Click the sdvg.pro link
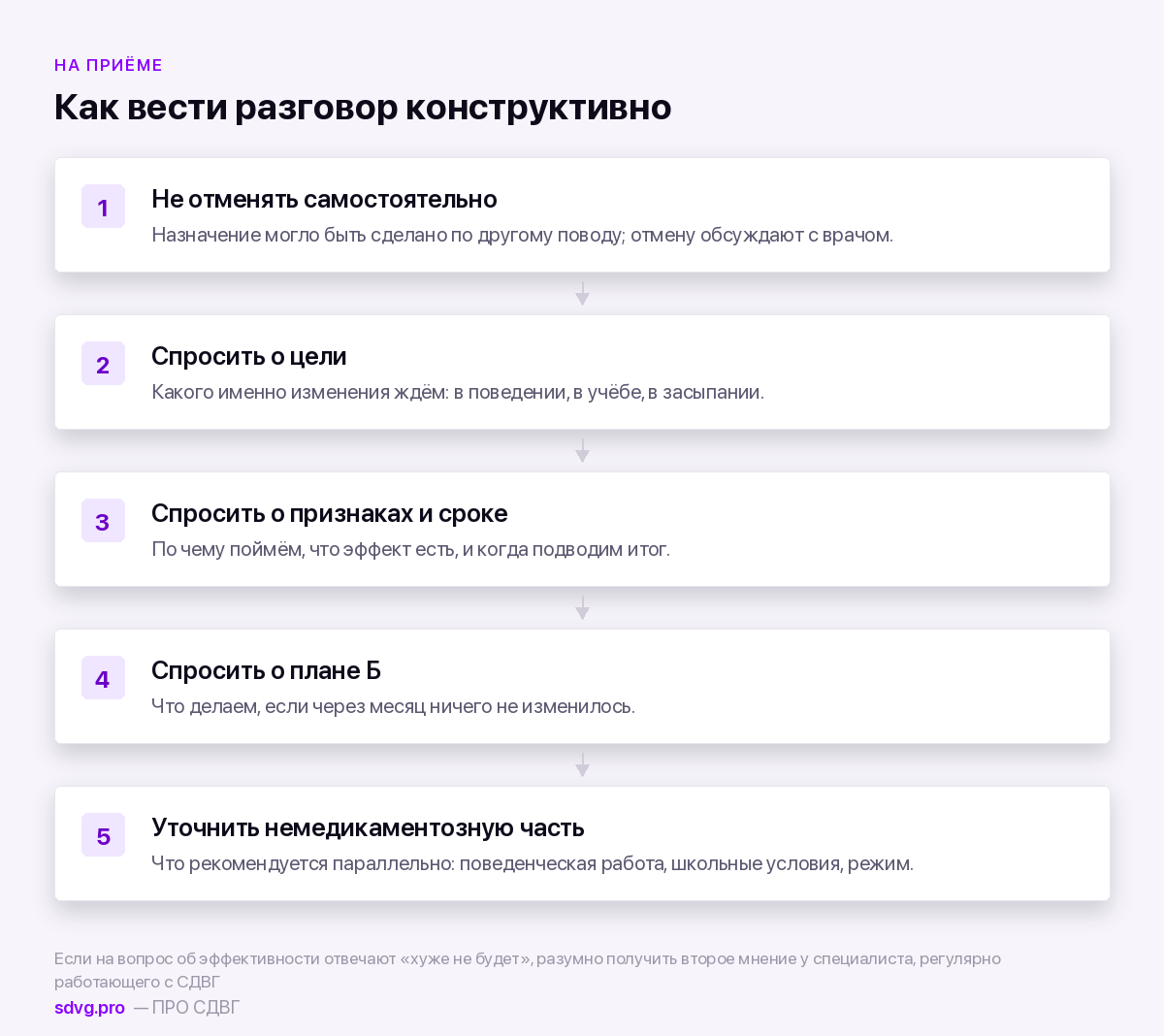This screenshot has width=1164, height=1036. coord(89,1008)
